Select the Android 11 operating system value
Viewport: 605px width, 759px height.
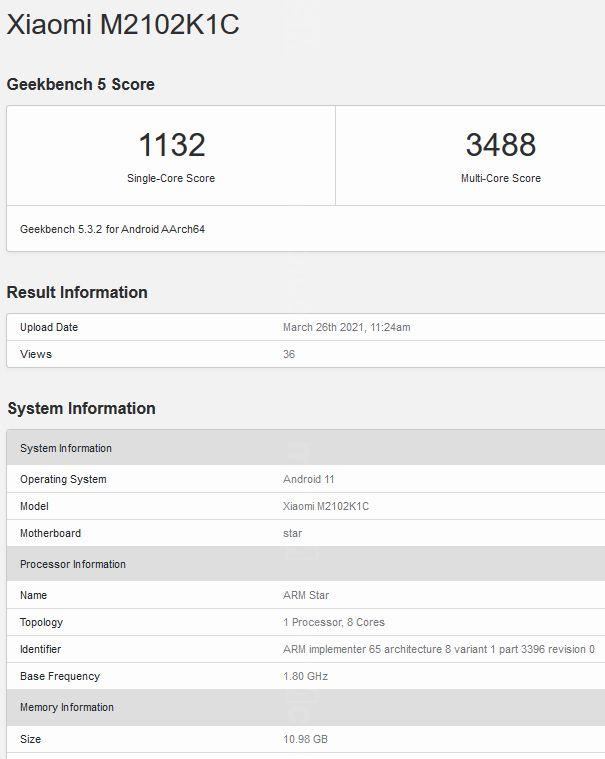308,479
